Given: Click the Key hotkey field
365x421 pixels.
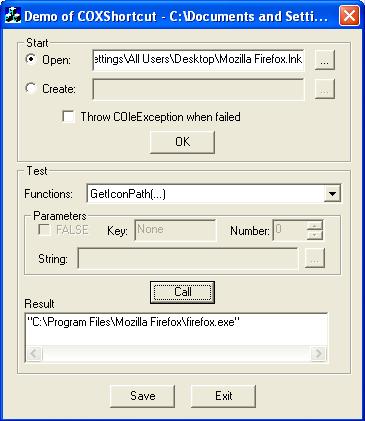Looking at the screenshot, I should pyautogui.click(x=175, y=230).
